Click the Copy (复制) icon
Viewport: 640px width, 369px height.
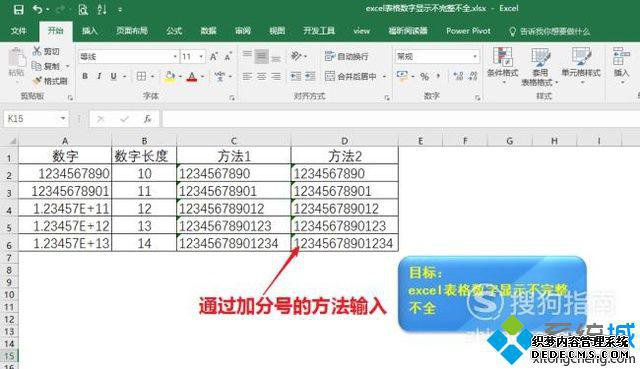37,66
